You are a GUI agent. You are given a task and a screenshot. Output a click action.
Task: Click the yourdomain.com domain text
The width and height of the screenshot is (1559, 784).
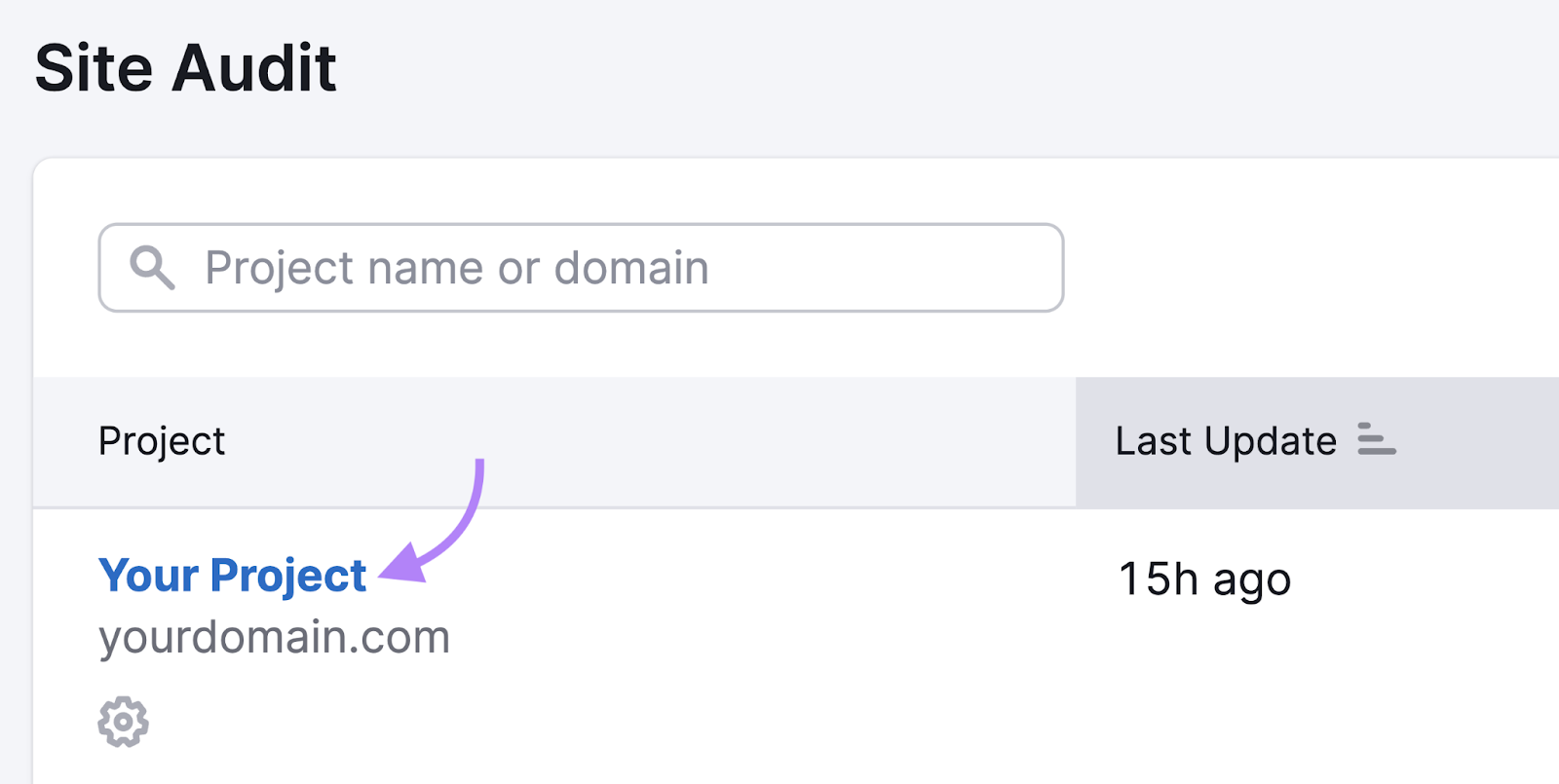(274, 638)
